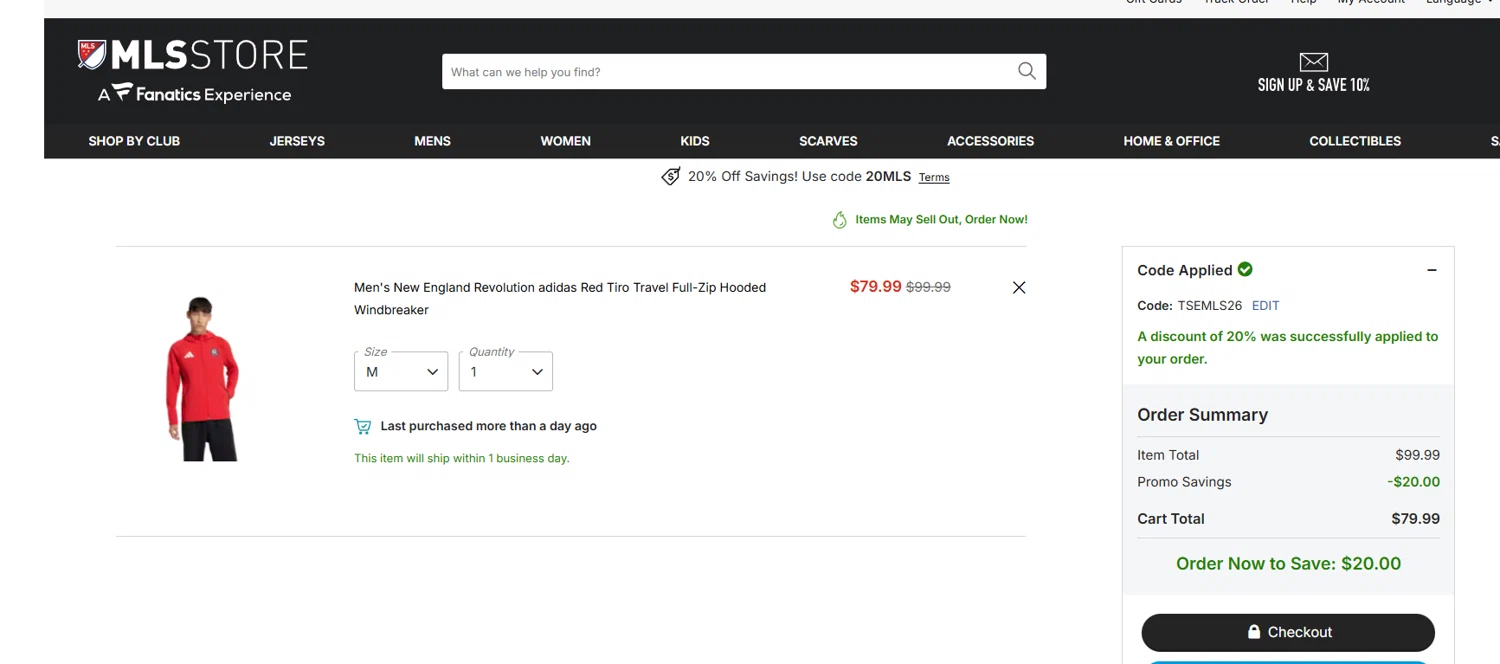Click the envelope sign-up icon
This screenshot has width=1500, height=664.
tap(1313, 62)
